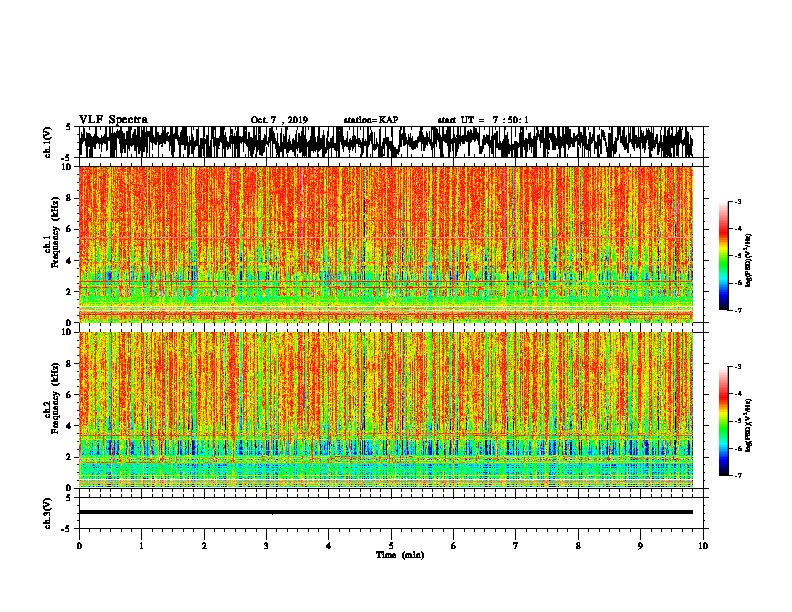Click time axis tick label '5'

coord(391,546)
